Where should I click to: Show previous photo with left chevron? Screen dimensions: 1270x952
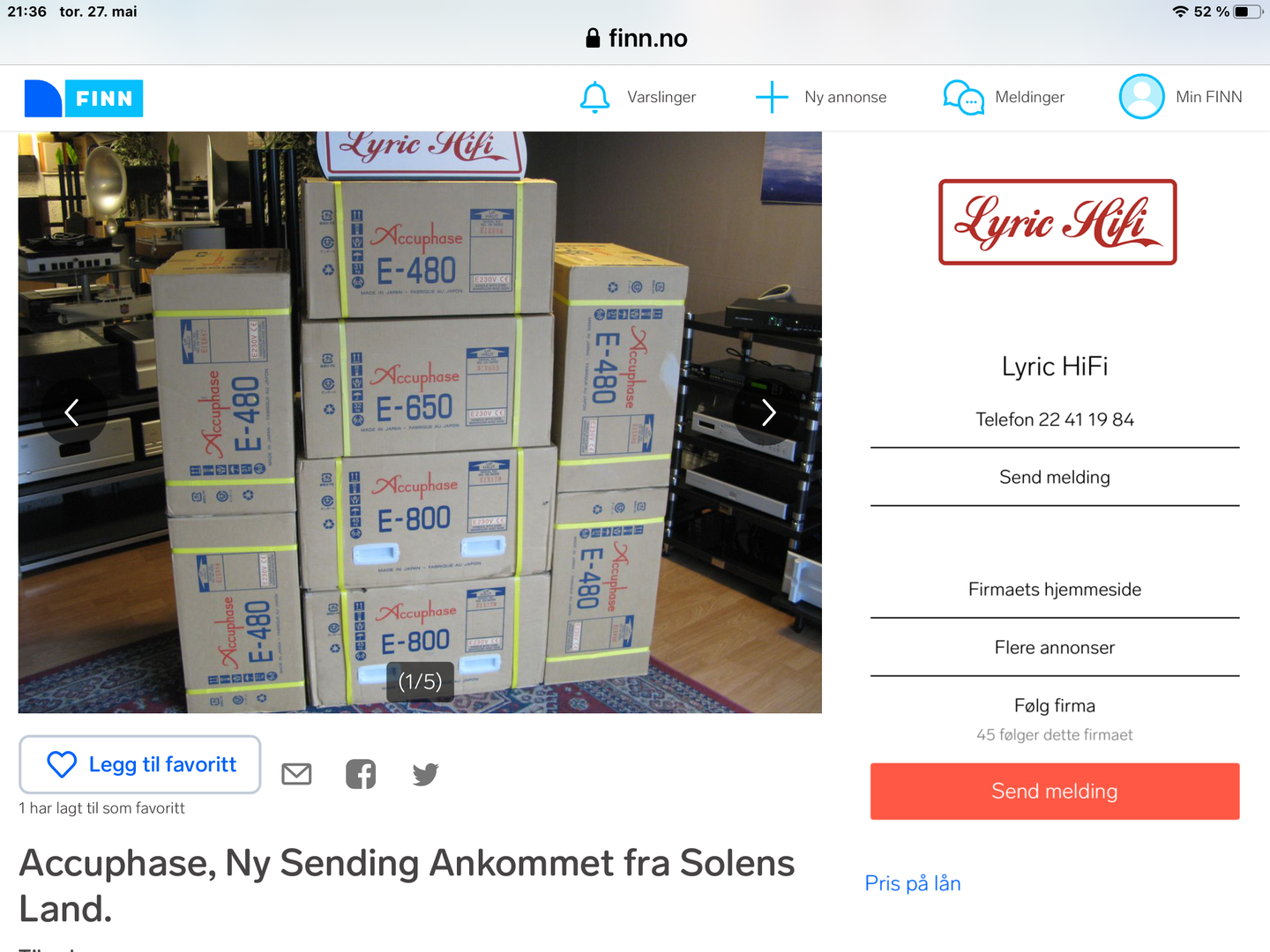pyautogui.click(x=73, y=412)
